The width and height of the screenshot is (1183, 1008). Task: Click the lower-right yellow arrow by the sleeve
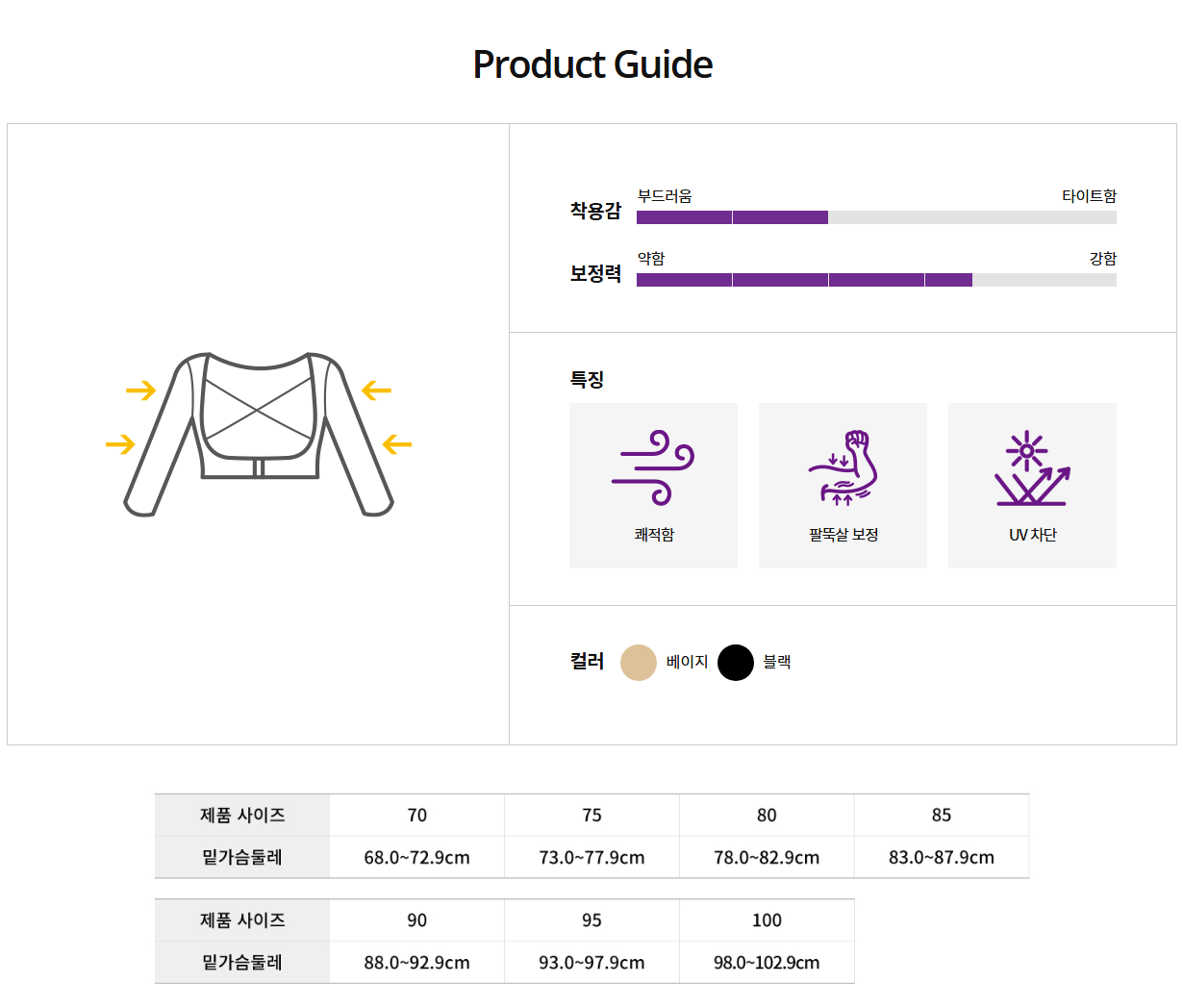[x=396, y=444]
